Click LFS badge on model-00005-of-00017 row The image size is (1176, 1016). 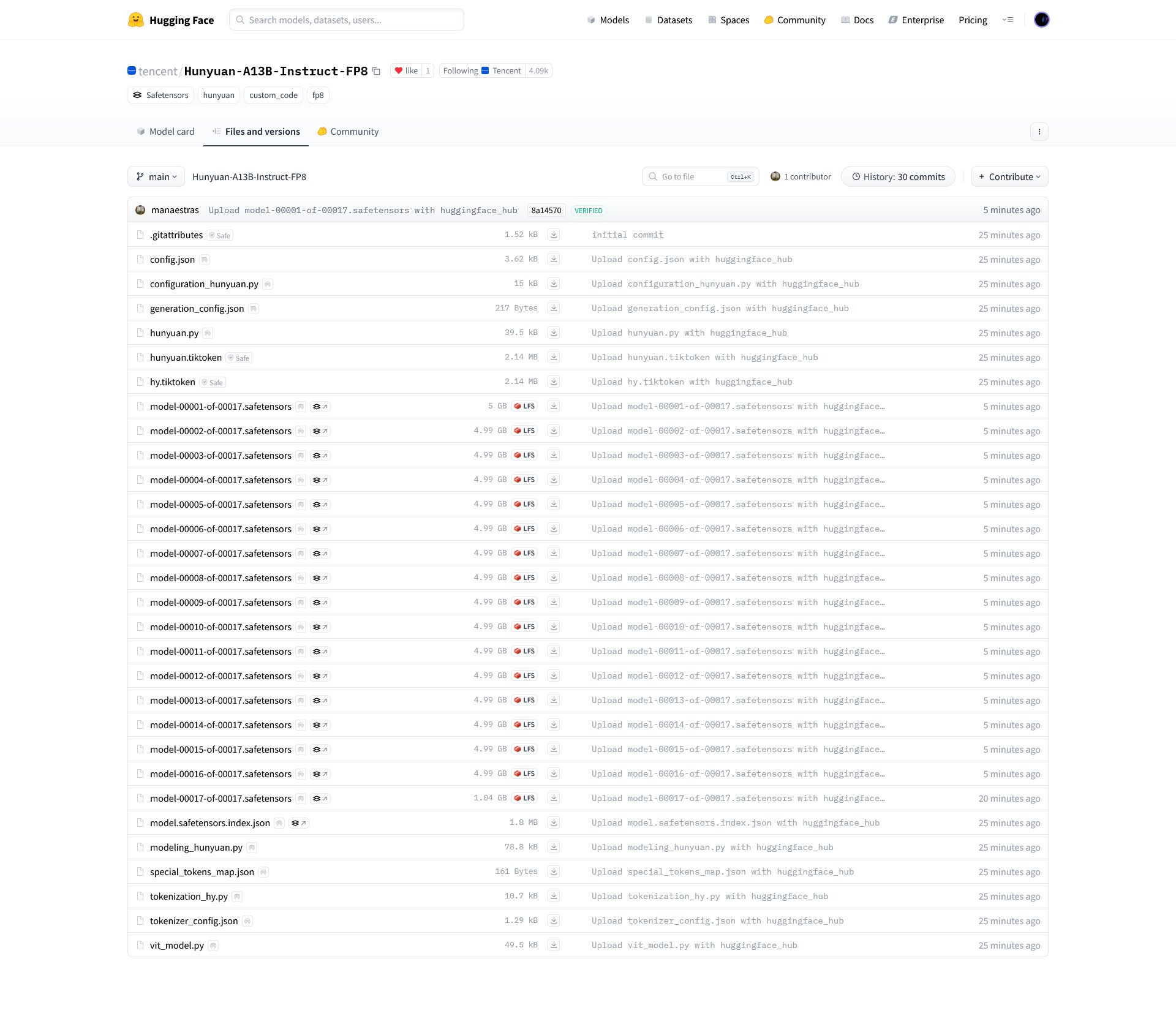(x=524, y=504)
